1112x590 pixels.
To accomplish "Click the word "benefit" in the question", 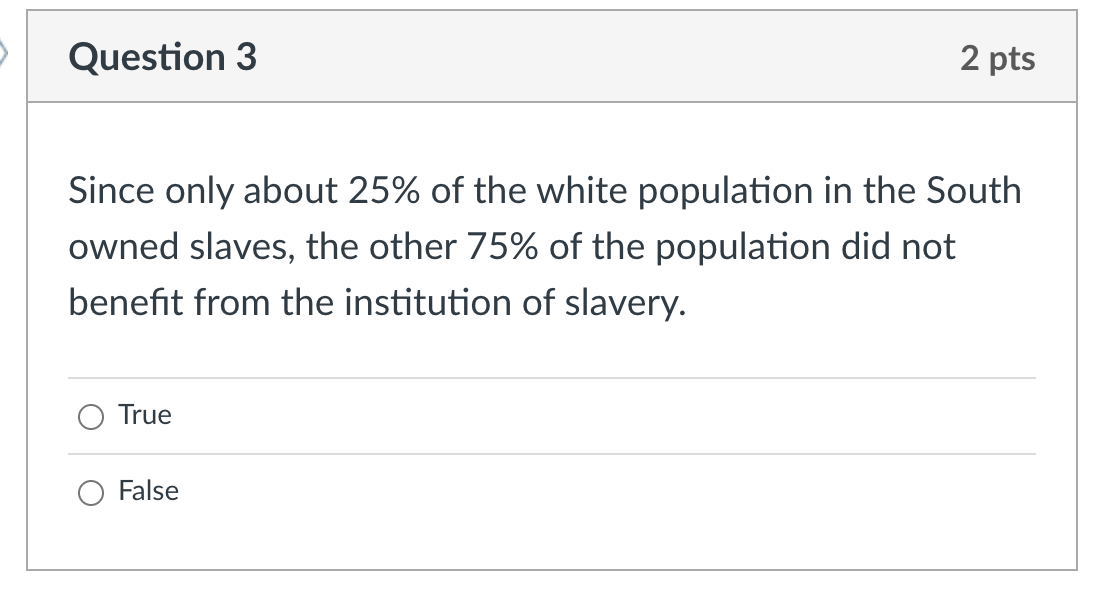I will (x=126, y=303).
